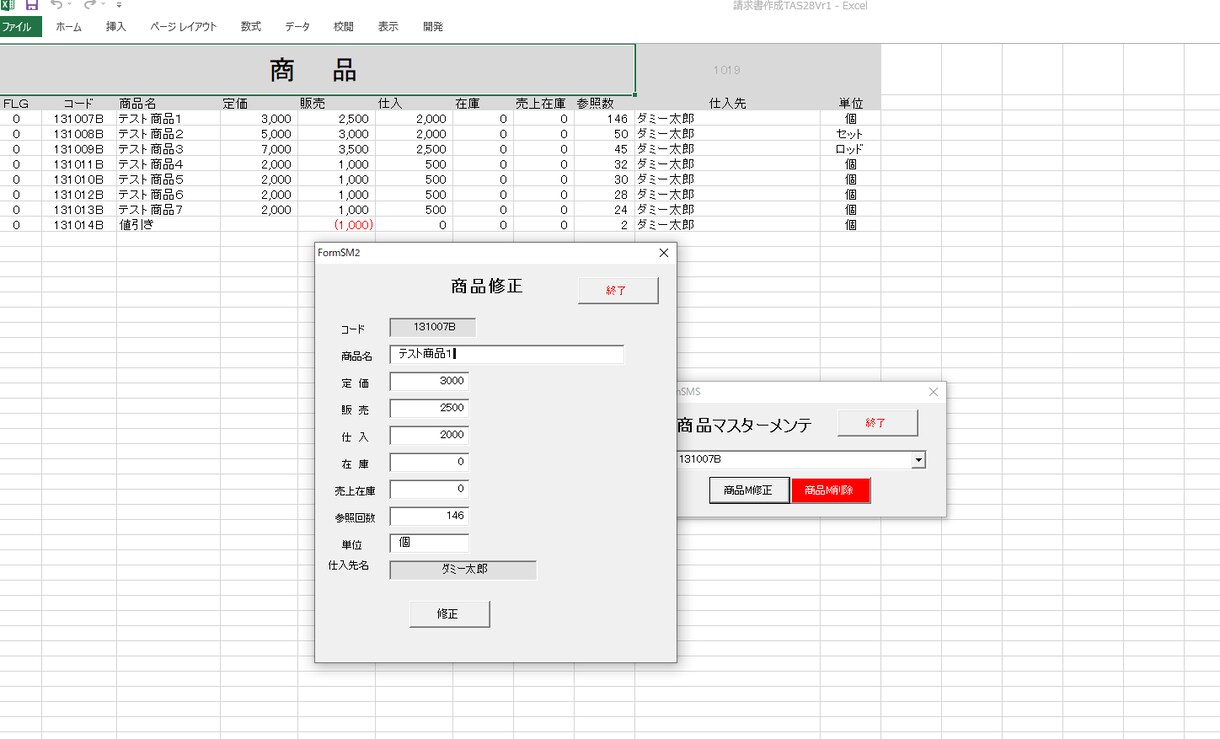The image size is (1220, 739).
Task: Click the 商品 title header cell
Action: pos(317,70)
